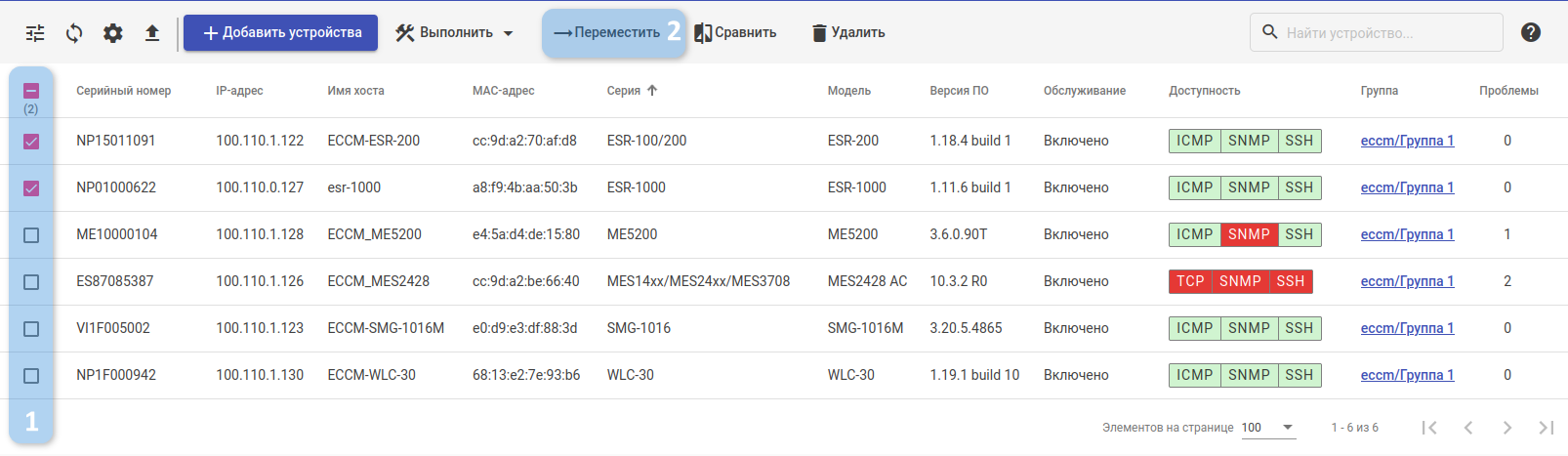Open the column filter settings icon
1568x456 pixels.
tap(35, 33)
